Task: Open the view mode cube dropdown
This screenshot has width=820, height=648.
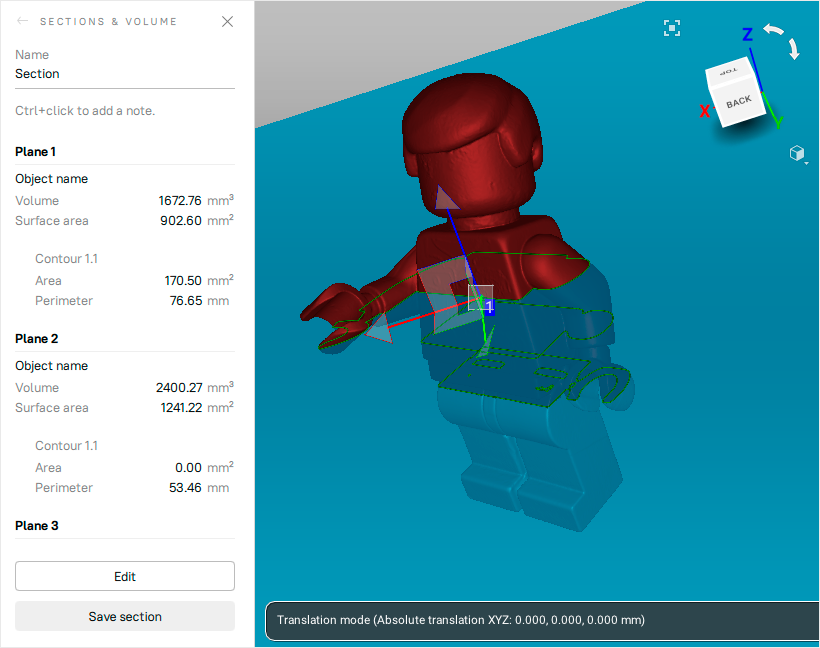Action: coord(798,154)
